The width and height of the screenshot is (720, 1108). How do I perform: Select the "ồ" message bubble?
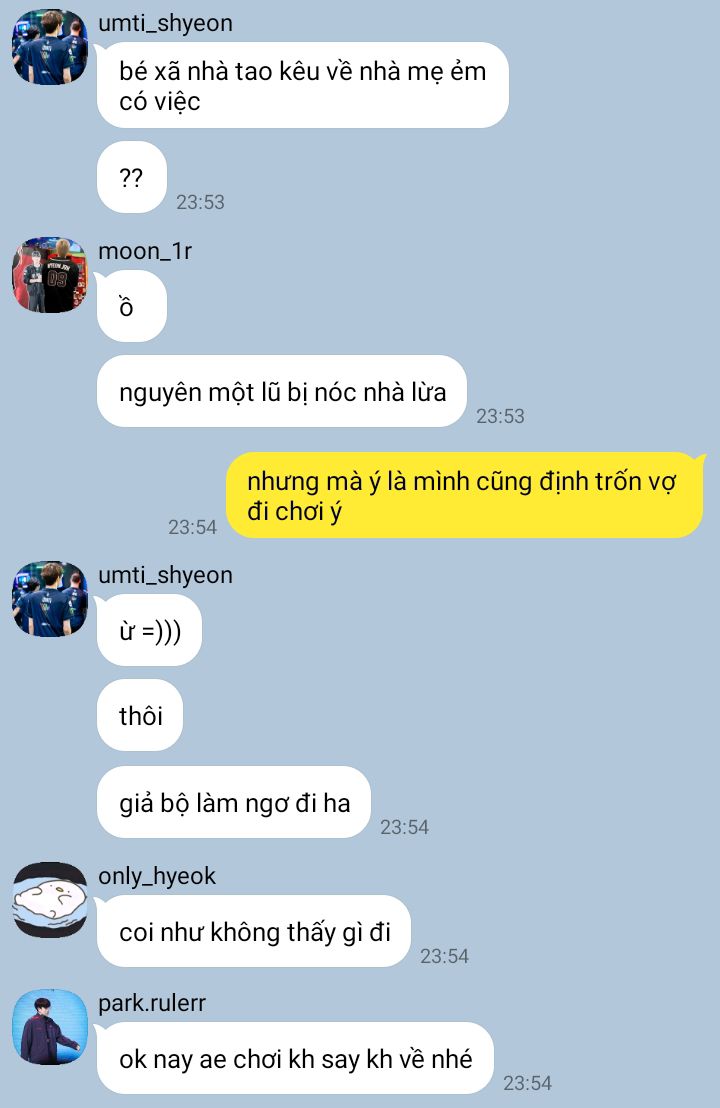pyautogui.click(x=131, y=307)
